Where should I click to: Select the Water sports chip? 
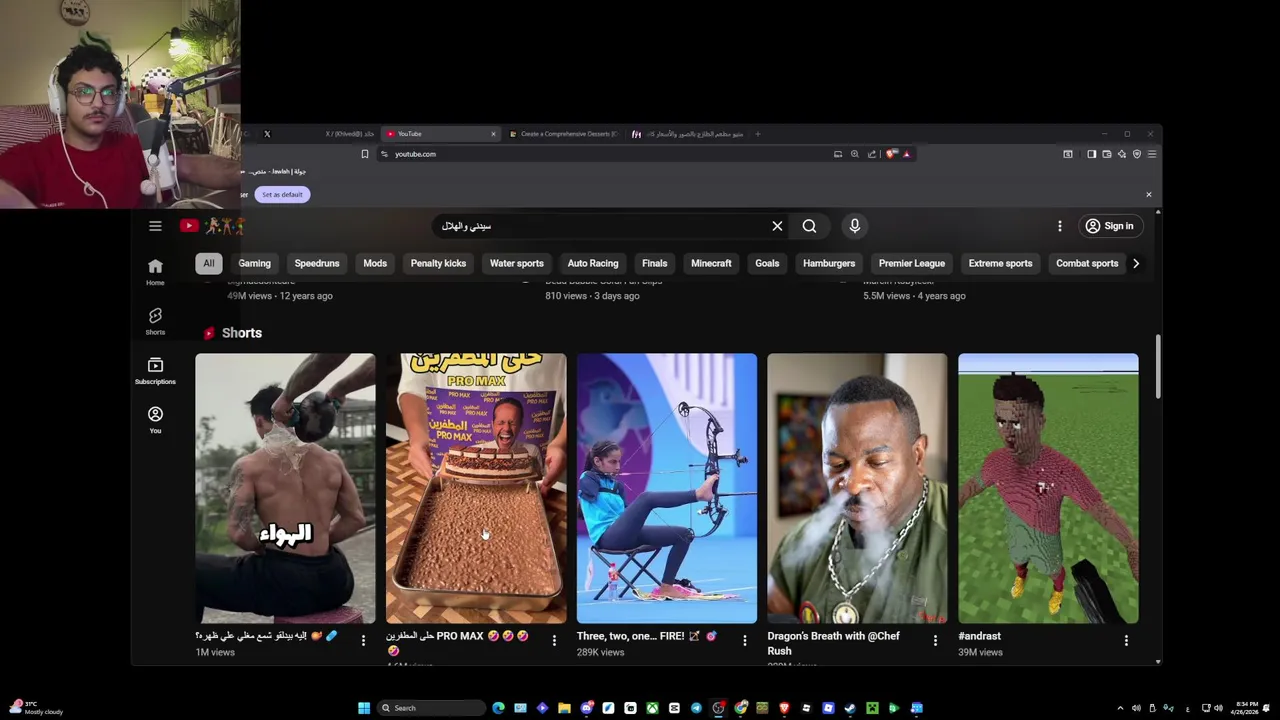pos(517,263)
